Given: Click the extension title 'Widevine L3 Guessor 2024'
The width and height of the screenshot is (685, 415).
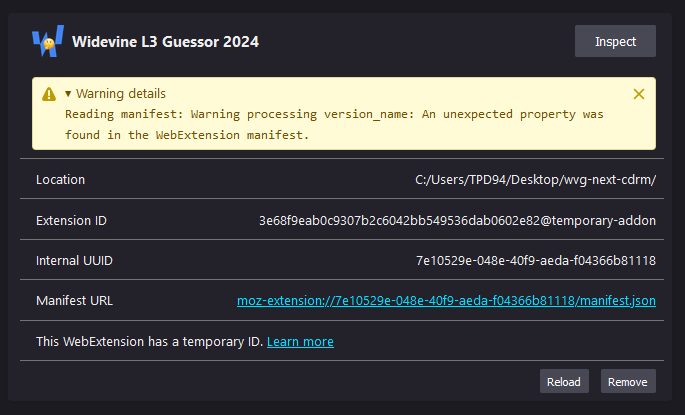Looking at the screenshot, I should [165, 42].
